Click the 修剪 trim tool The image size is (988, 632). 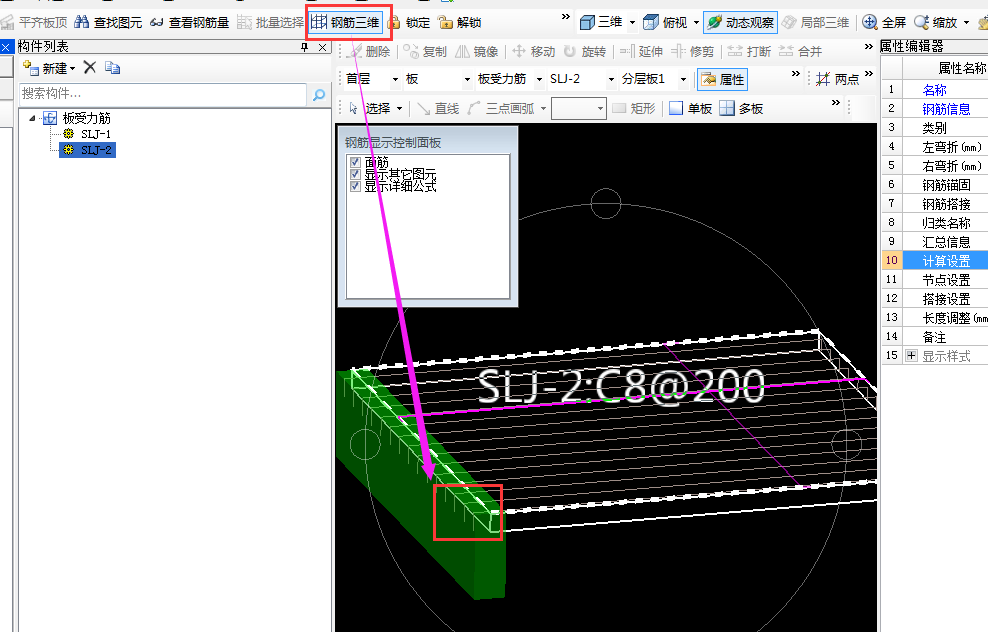coord(693,52)
